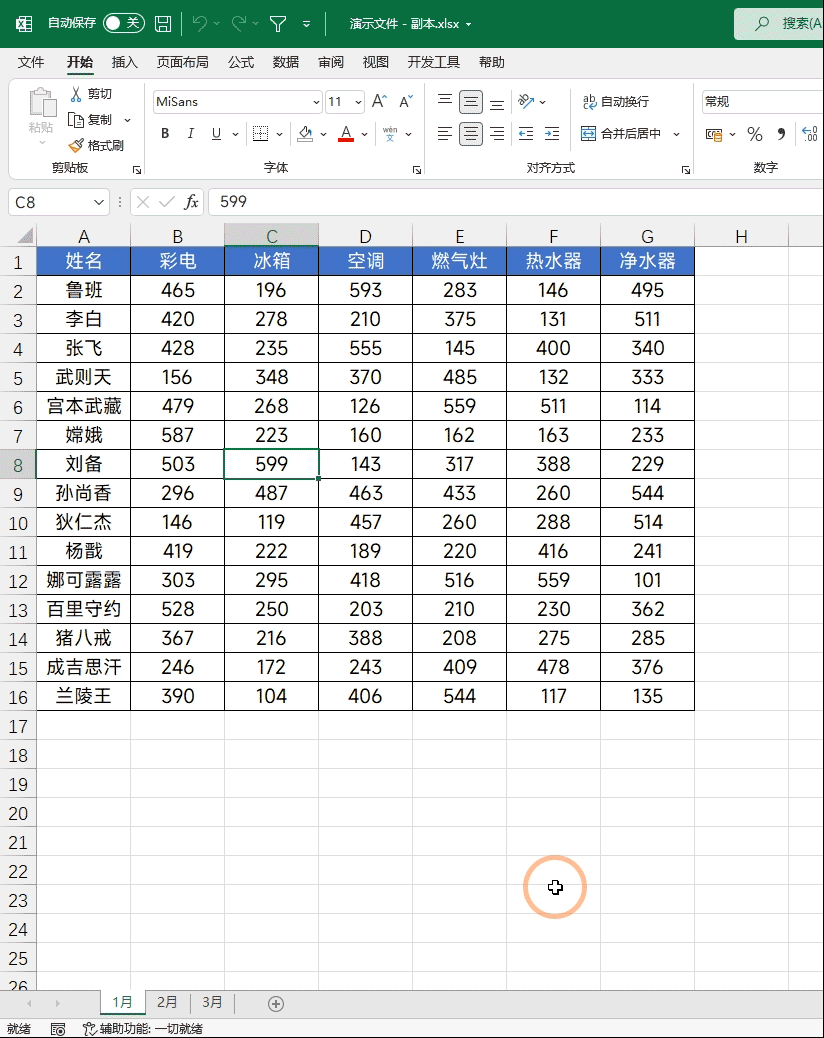The height and width of the screenshot is (1038, 824).
Task: Click the Save icon in the title bar
Action: coord(161,23)
